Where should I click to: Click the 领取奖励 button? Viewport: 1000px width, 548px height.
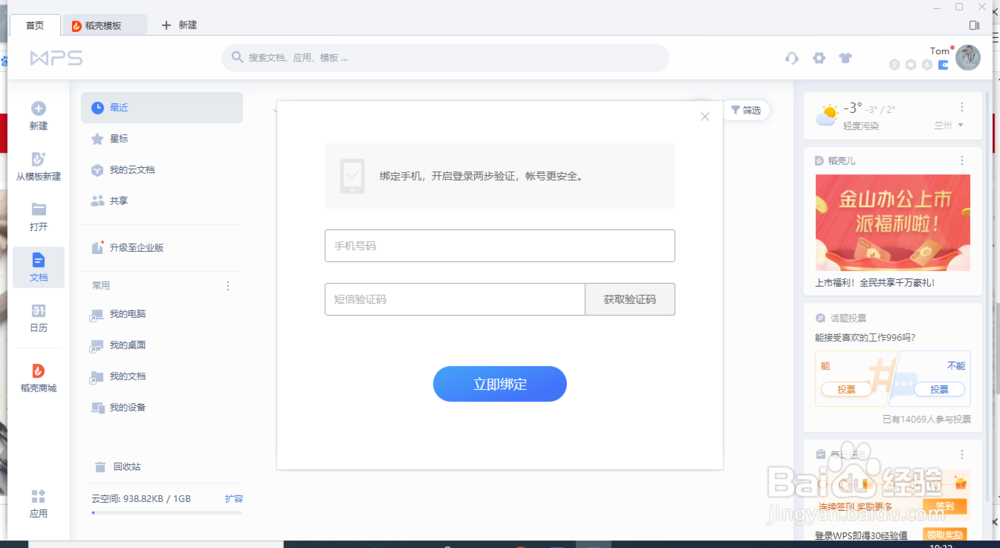tap(945, 535)
